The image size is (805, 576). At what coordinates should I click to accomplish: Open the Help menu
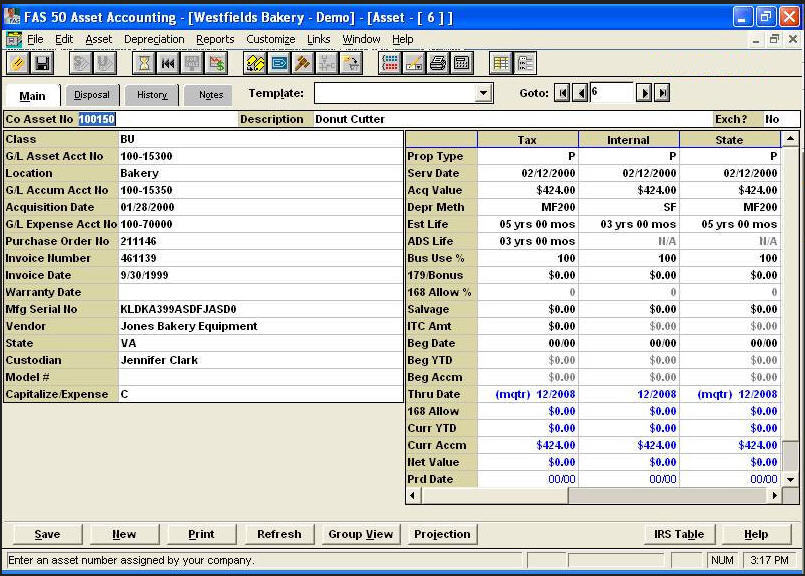tap(402, 39)
